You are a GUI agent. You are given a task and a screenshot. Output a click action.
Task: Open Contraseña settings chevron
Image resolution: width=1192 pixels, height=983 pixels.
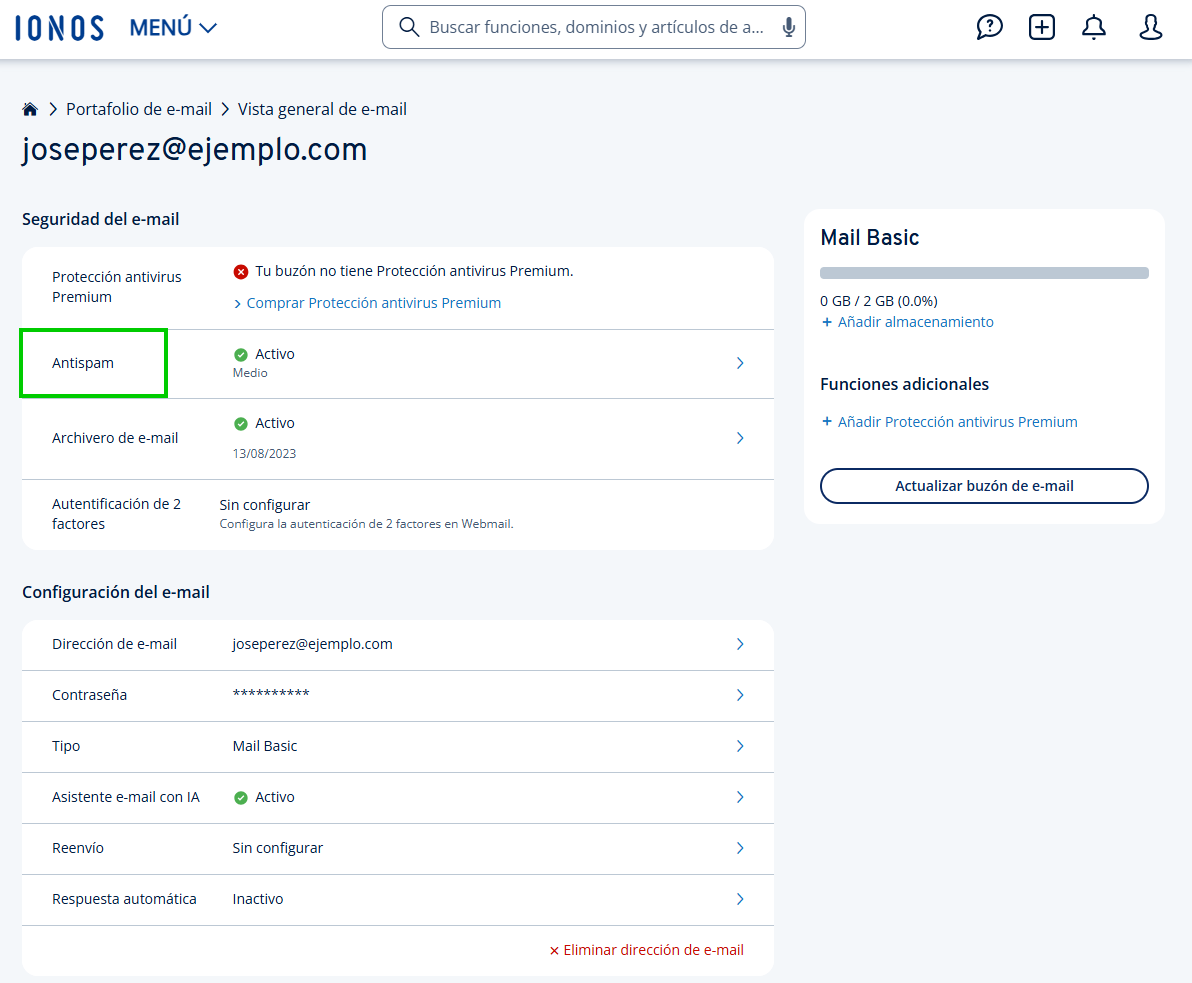pos(740,696)
